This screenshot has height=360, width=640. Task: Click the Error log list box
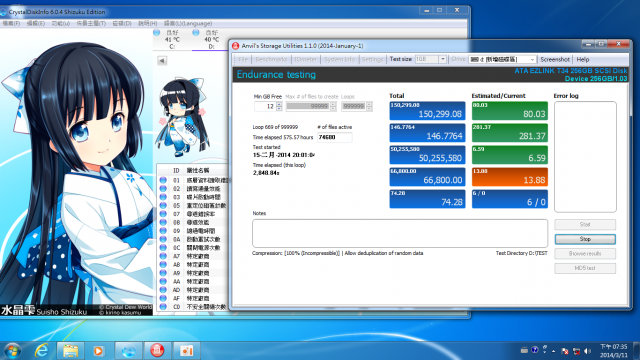coord(585,157)
